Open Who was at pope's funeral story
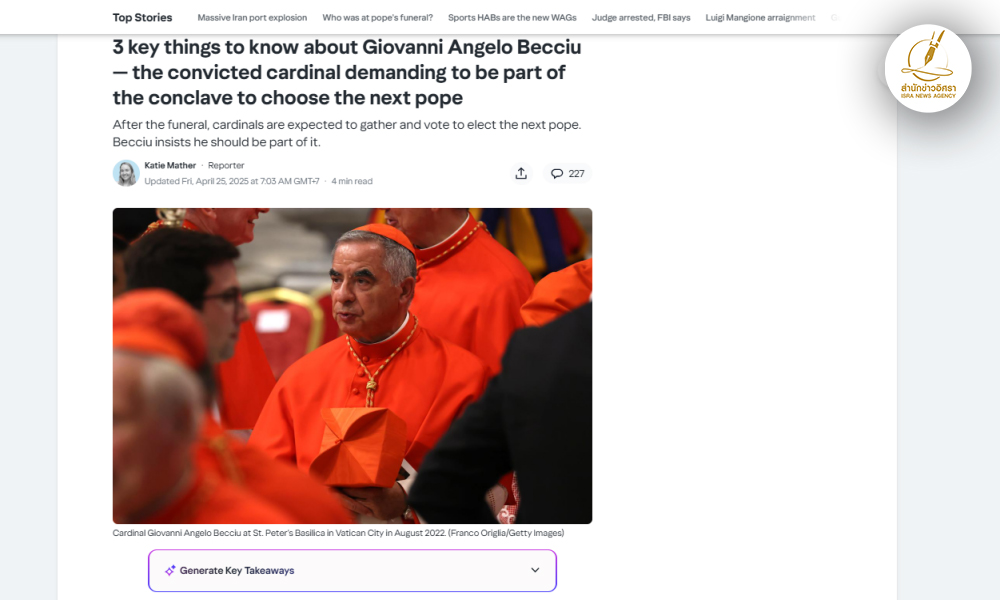Viewport: 1000px width, 600px height. click(378, 18)
